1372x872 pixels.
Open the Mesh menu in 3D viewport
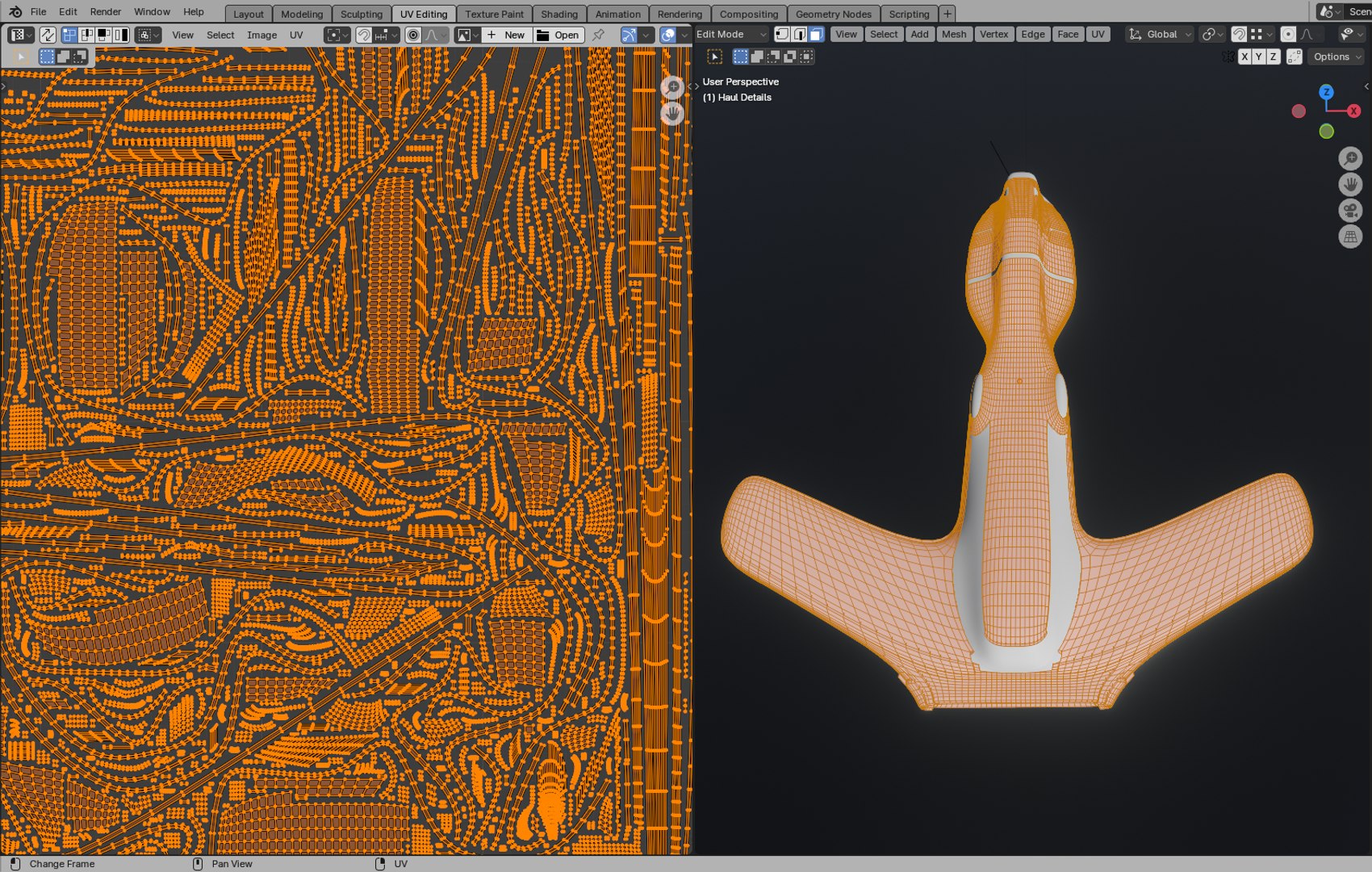click(953, 34)
